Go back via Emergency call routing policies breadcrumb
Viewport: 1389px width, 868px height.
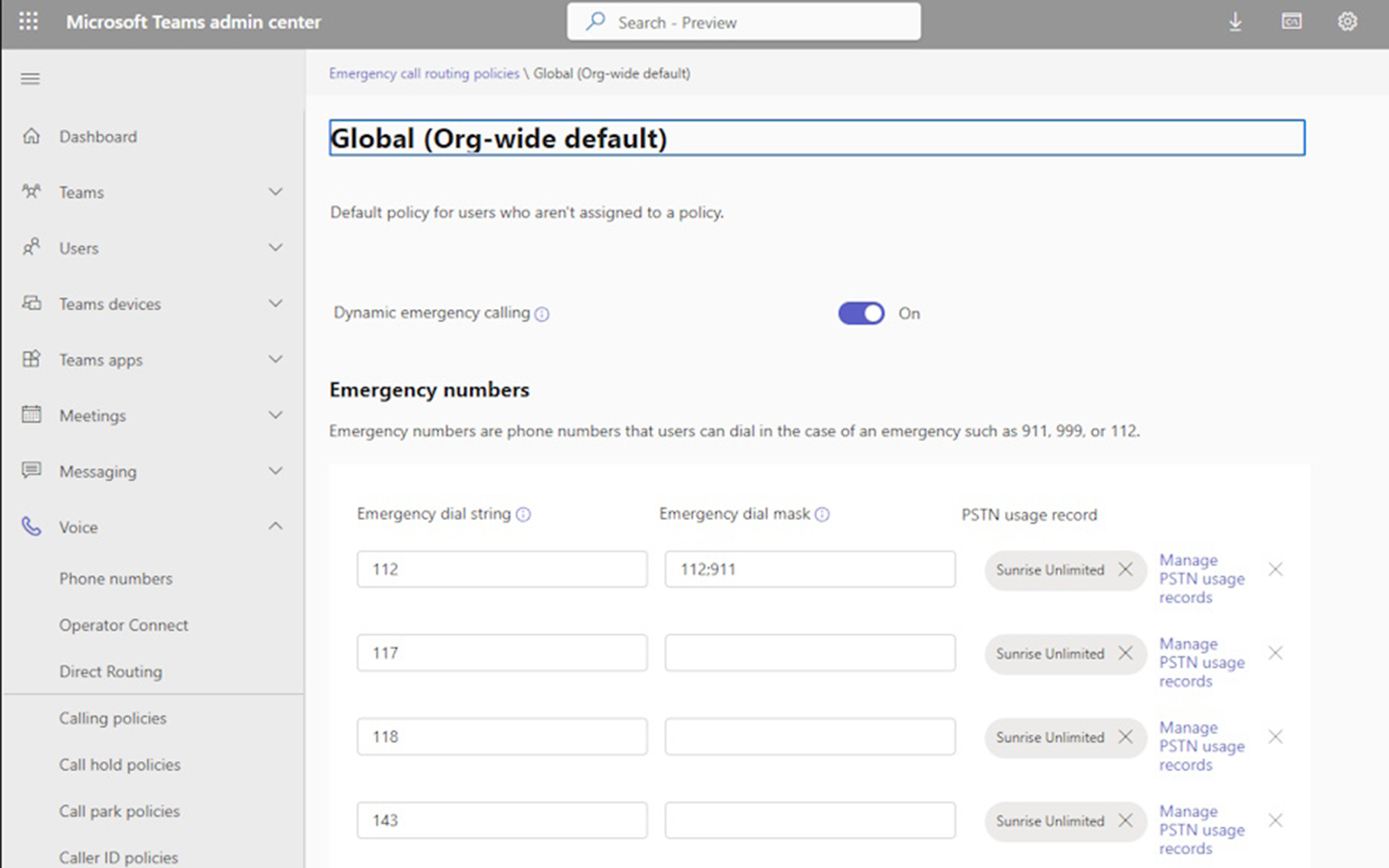pos(424,73)
